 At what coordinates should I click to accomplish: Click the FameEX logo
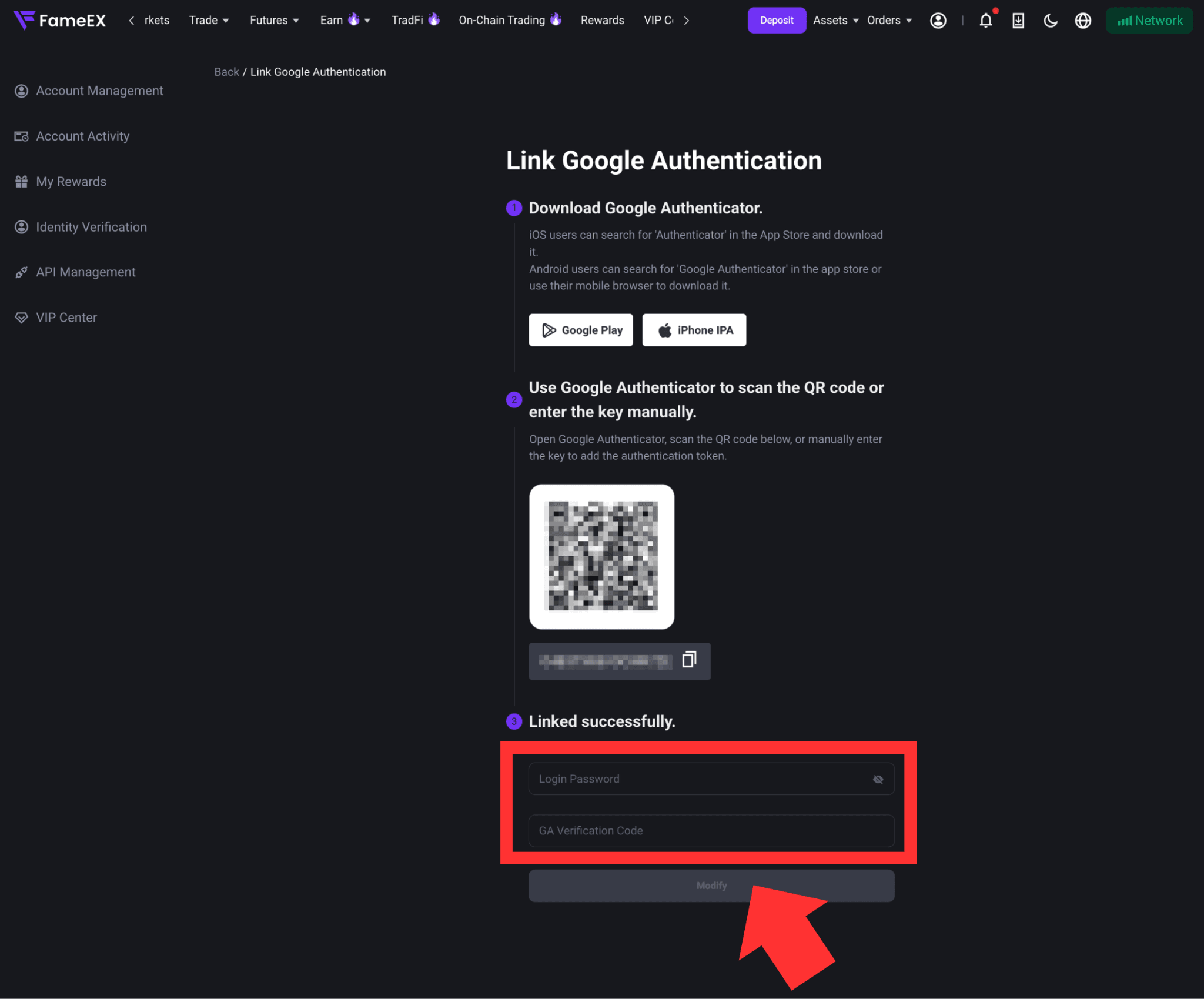click(x=59, y=21)
